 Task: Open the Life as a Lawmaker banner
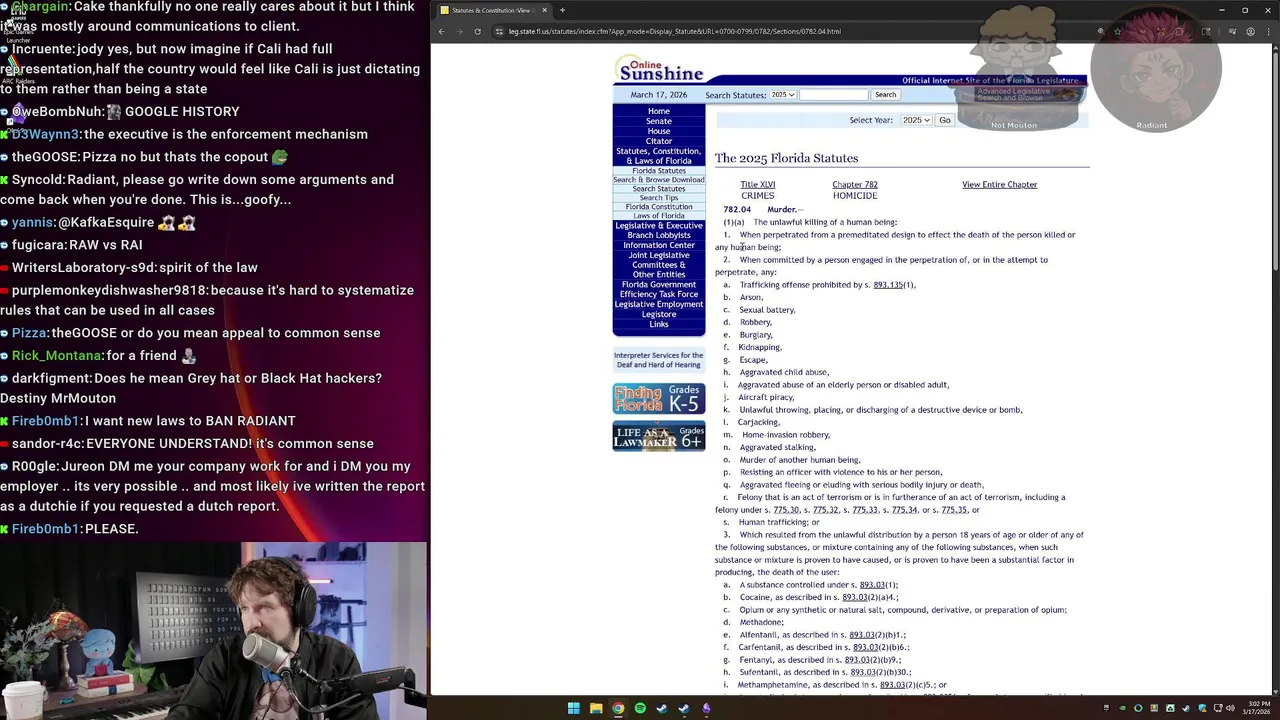click(659, 436)
